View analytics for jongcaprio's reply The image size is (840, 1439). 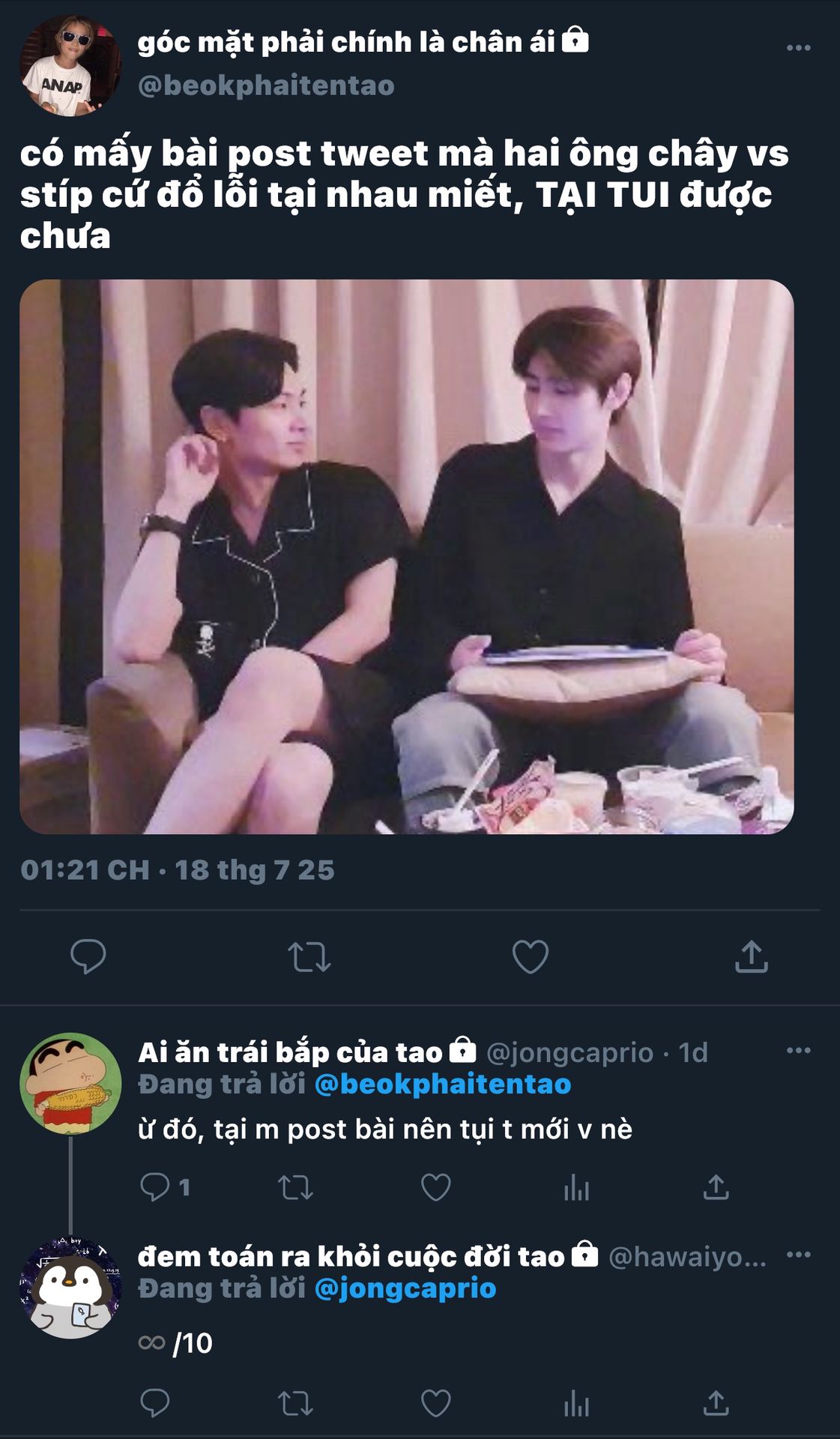coord(576,1187)
